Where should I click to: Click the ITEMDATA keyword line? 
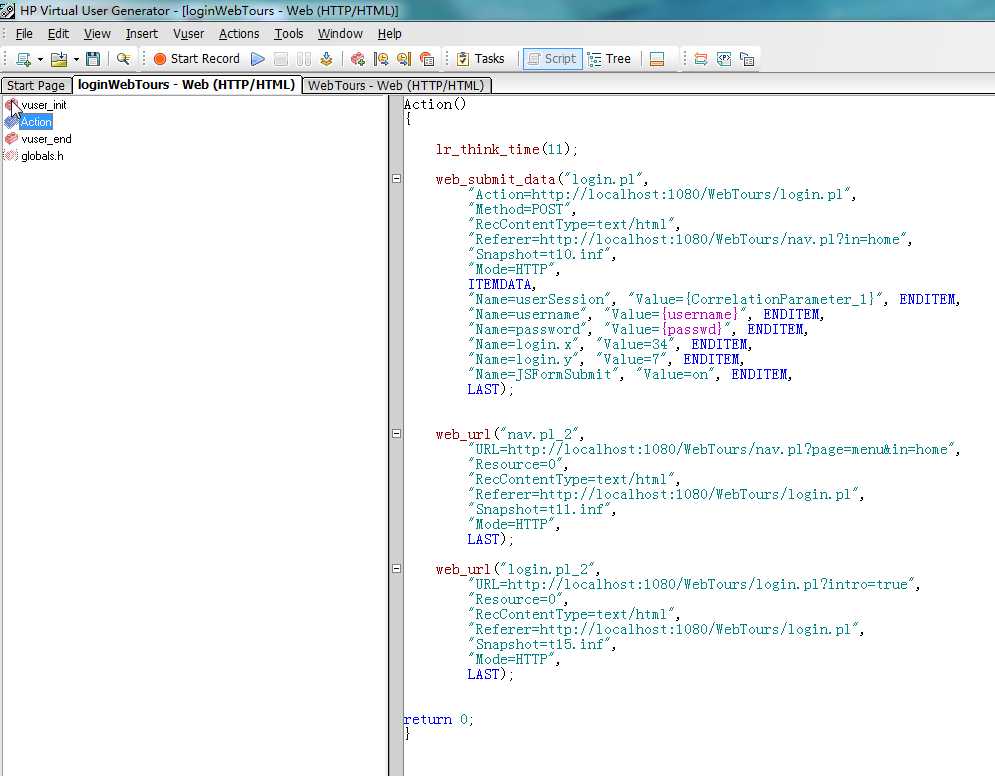click(502, 284)
